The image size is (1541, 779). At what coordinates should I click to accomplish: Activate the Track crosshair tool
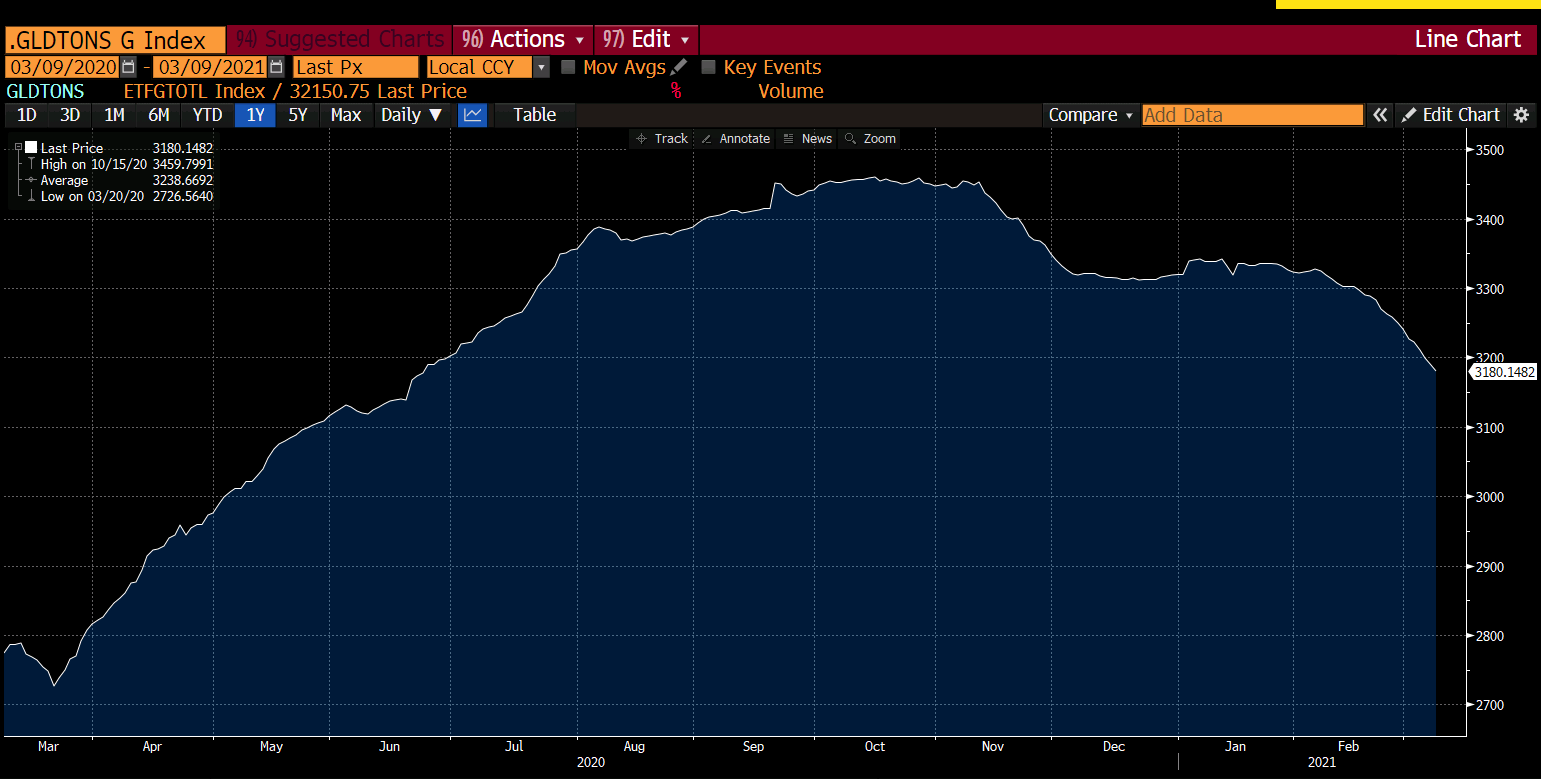pos(662,139)
